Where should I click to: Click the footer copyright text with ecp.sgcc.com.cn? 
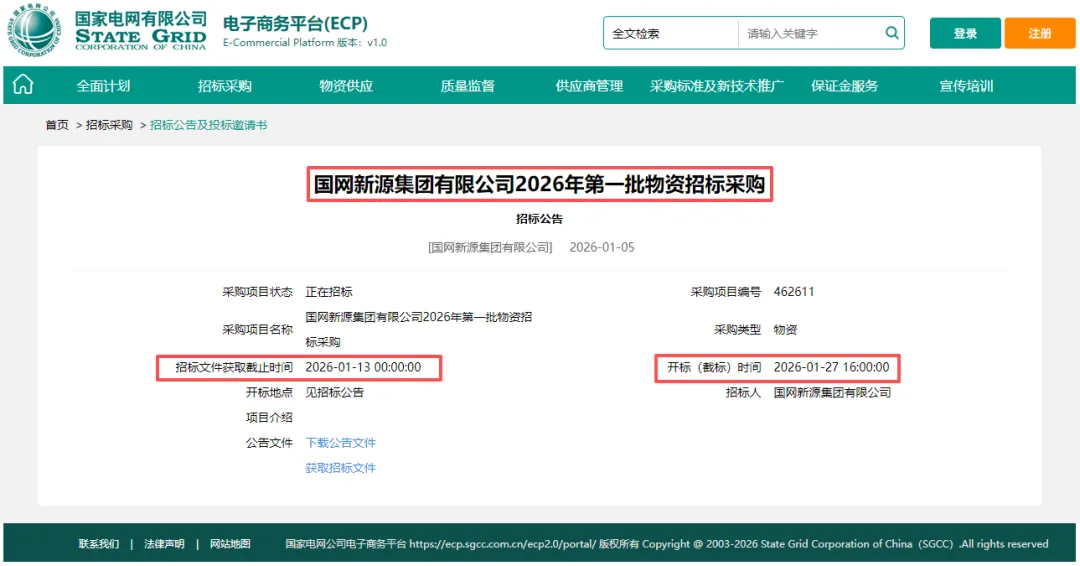tap(667, 544)
